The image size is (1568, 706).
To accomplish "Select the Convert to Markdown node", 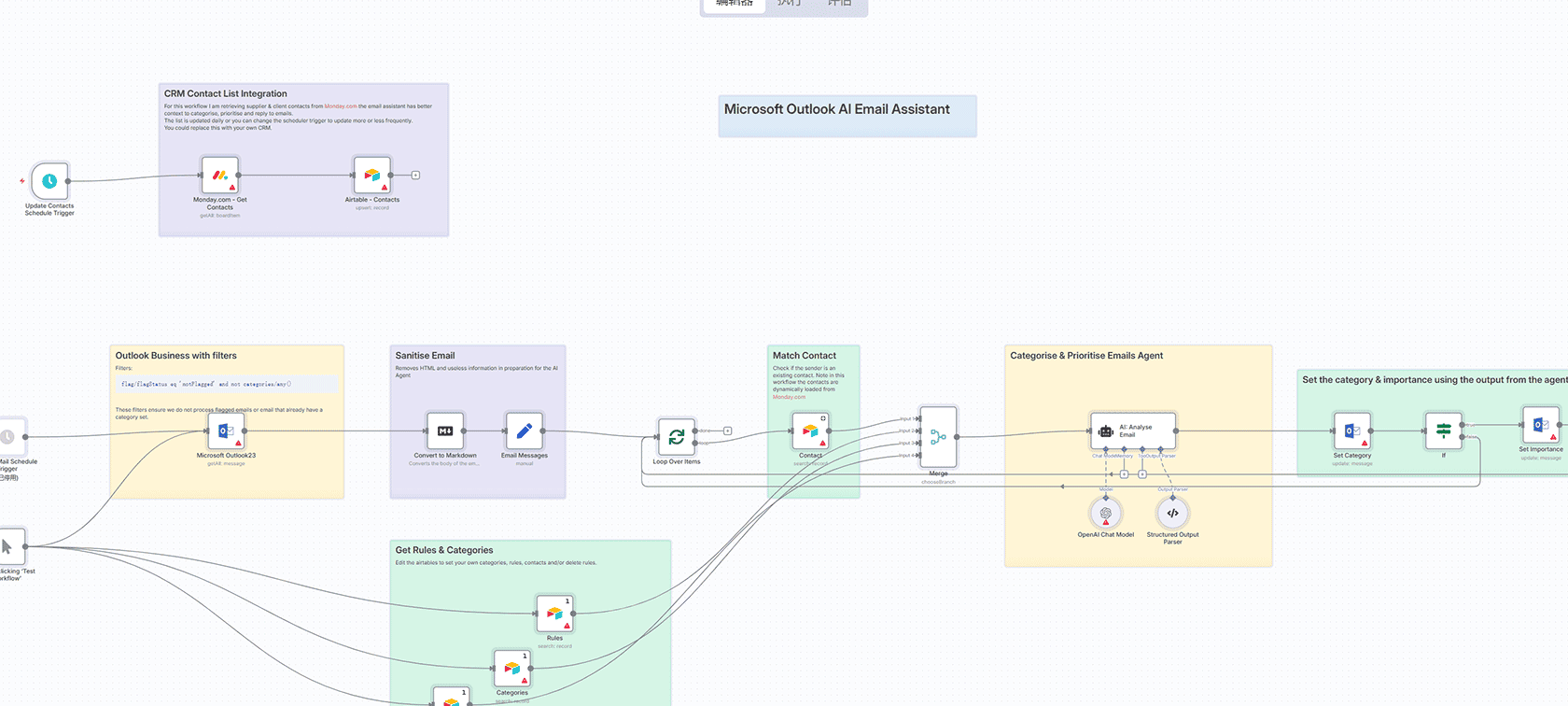I will tap(445, 431).
